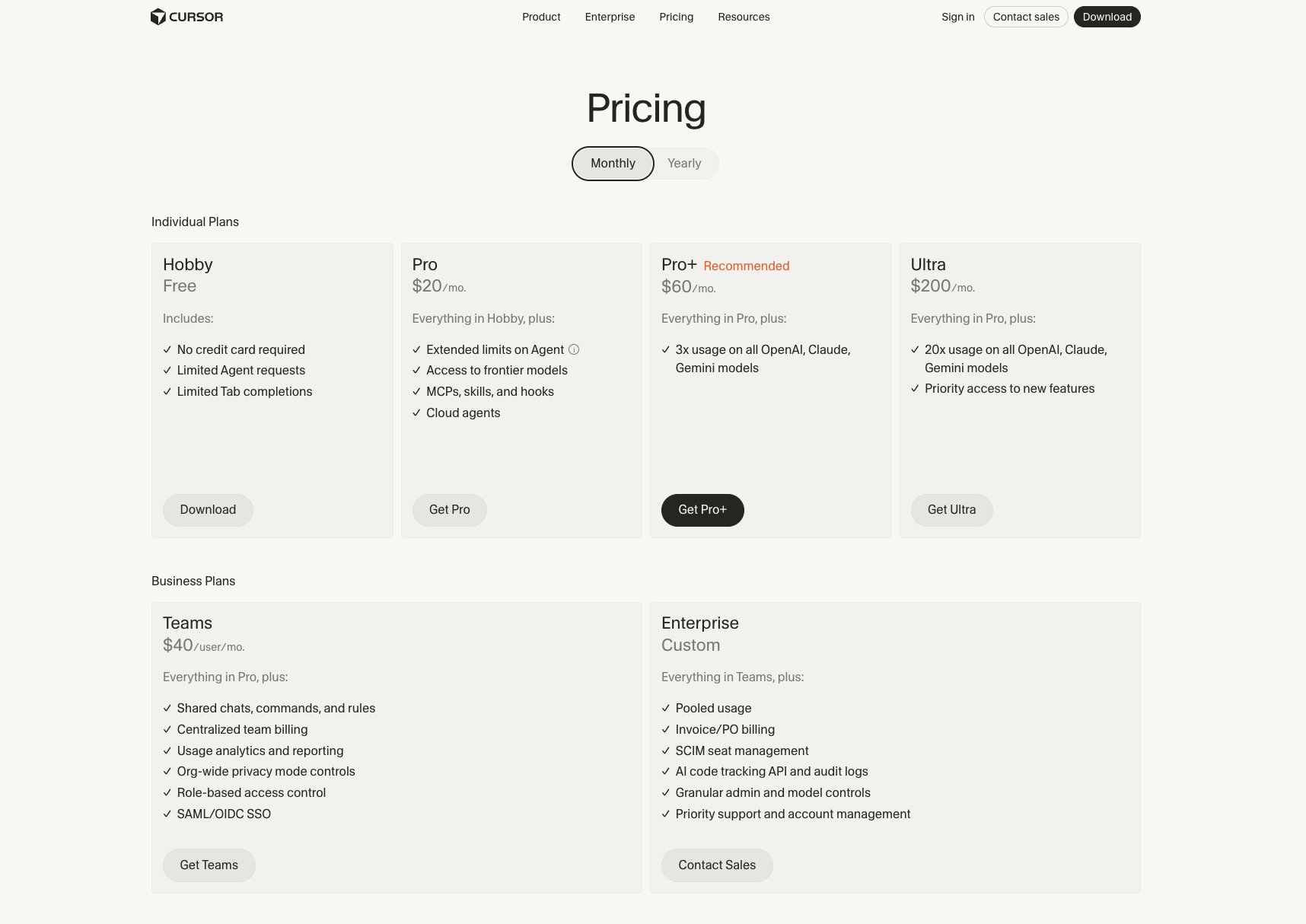Click the checkmark beside SAML/OIDC SSO
Image resolution: width=1306 pixels, height=924 pixels.
click(167, 814)
